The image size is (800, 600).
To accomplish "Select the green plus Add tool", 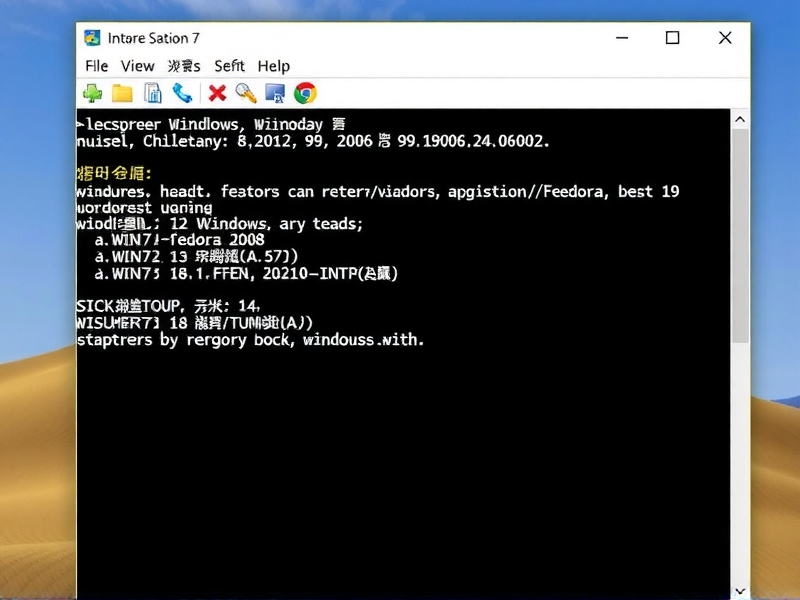I will [x=91, y=92].
